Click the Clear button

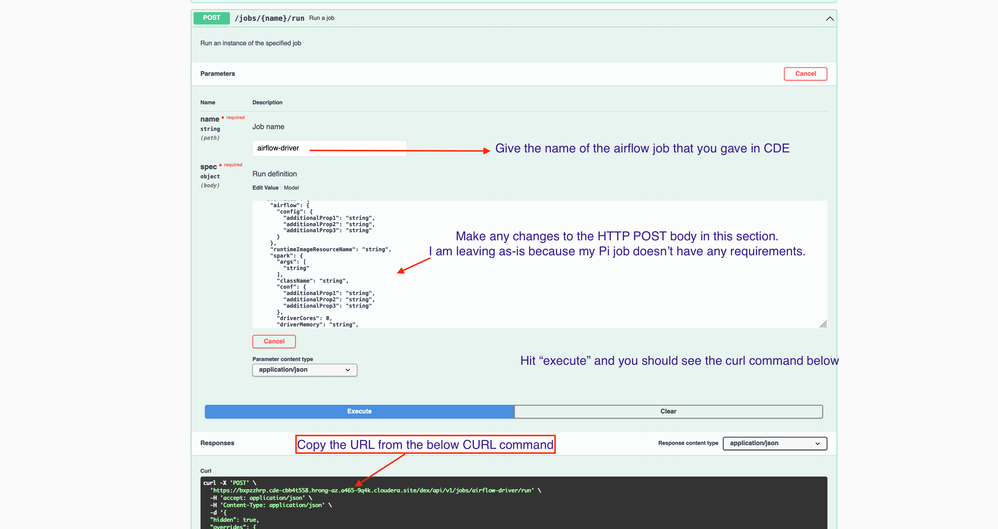668,411
